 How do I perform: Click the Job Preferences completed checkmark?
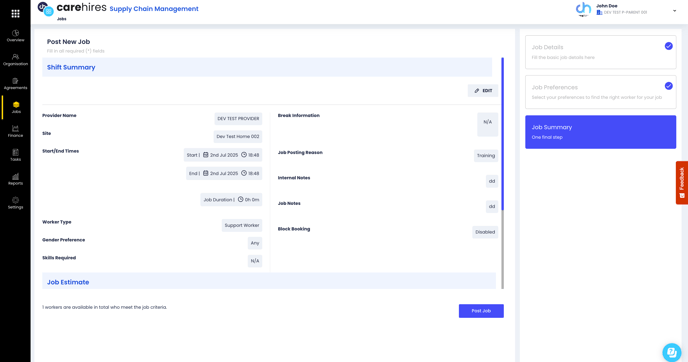668,86
